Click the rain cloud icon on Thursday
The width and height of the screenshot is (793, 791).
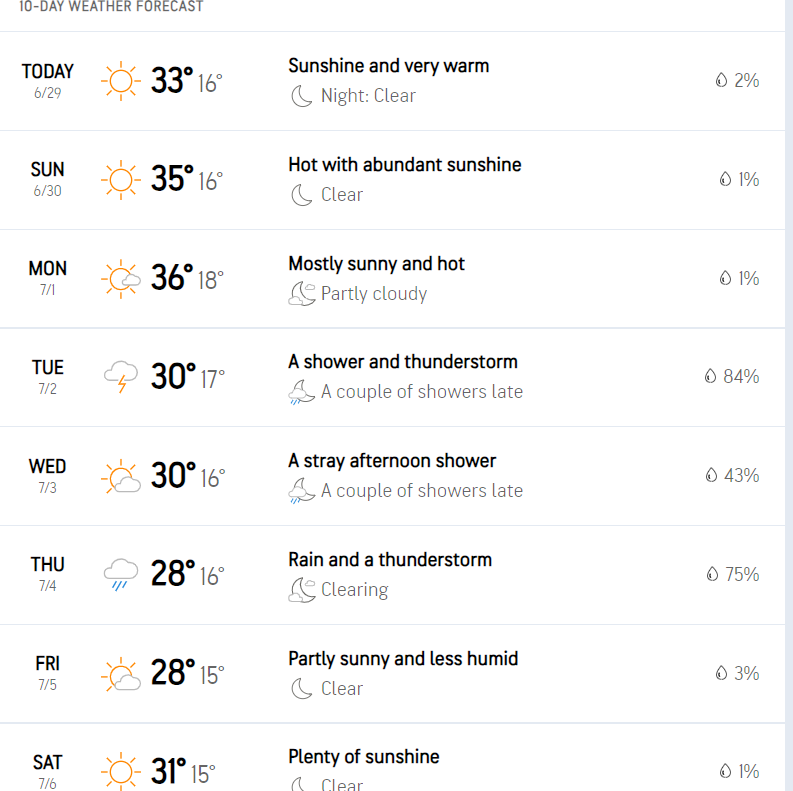click(121, 574)
